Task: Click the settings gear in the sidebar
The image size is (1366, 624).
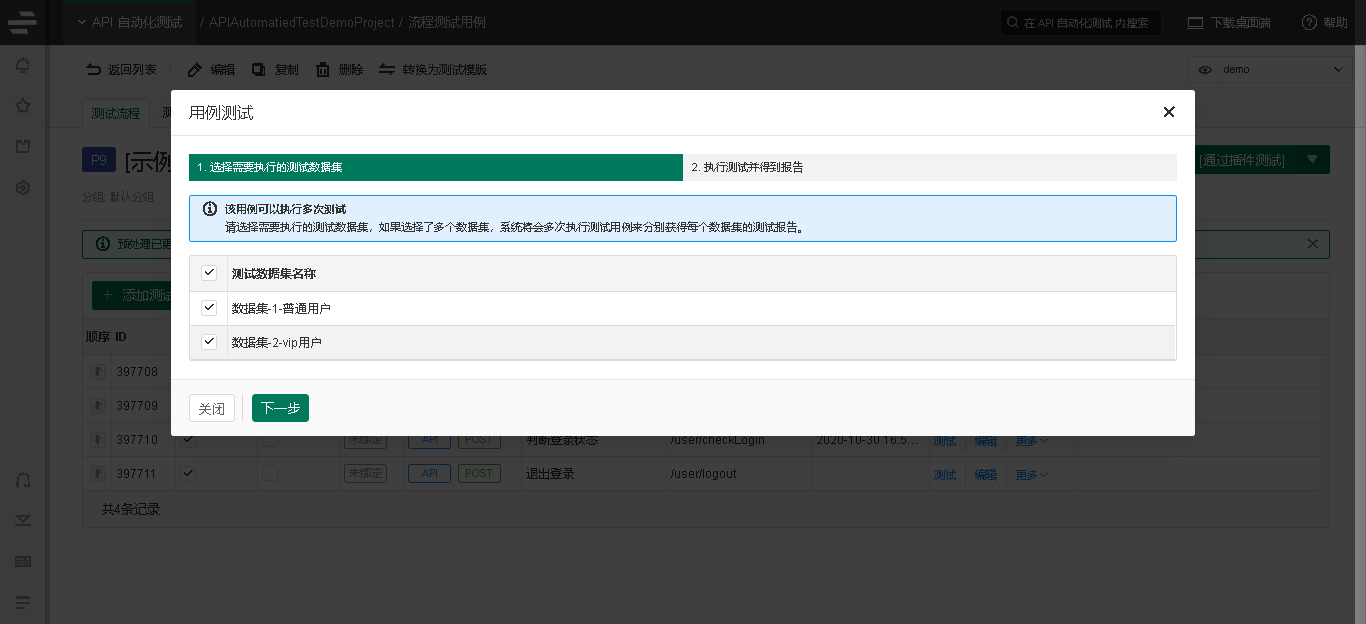Action: [23, 187]
